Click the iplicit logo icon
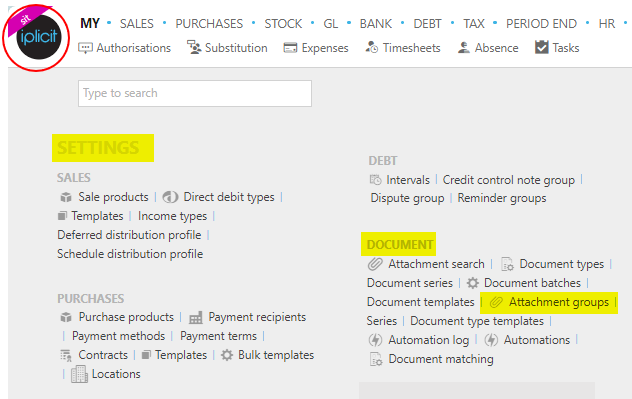Image resolution: width=632 pixels, height=399 pixels. click(36, 37)
